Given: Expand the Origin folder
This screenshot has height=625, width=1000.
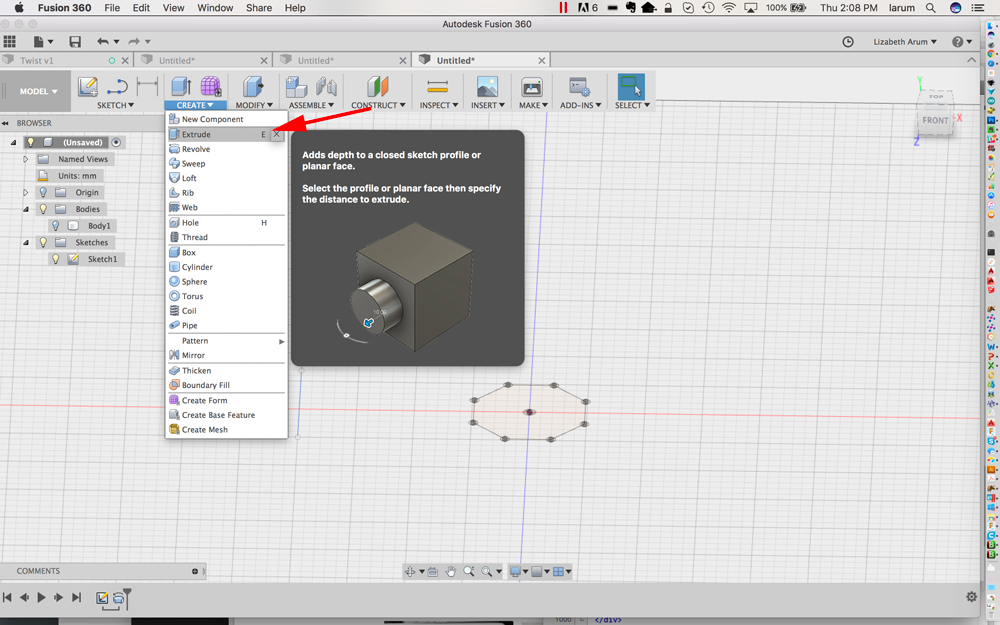Looking at the screenshot, I should [26, 192].
